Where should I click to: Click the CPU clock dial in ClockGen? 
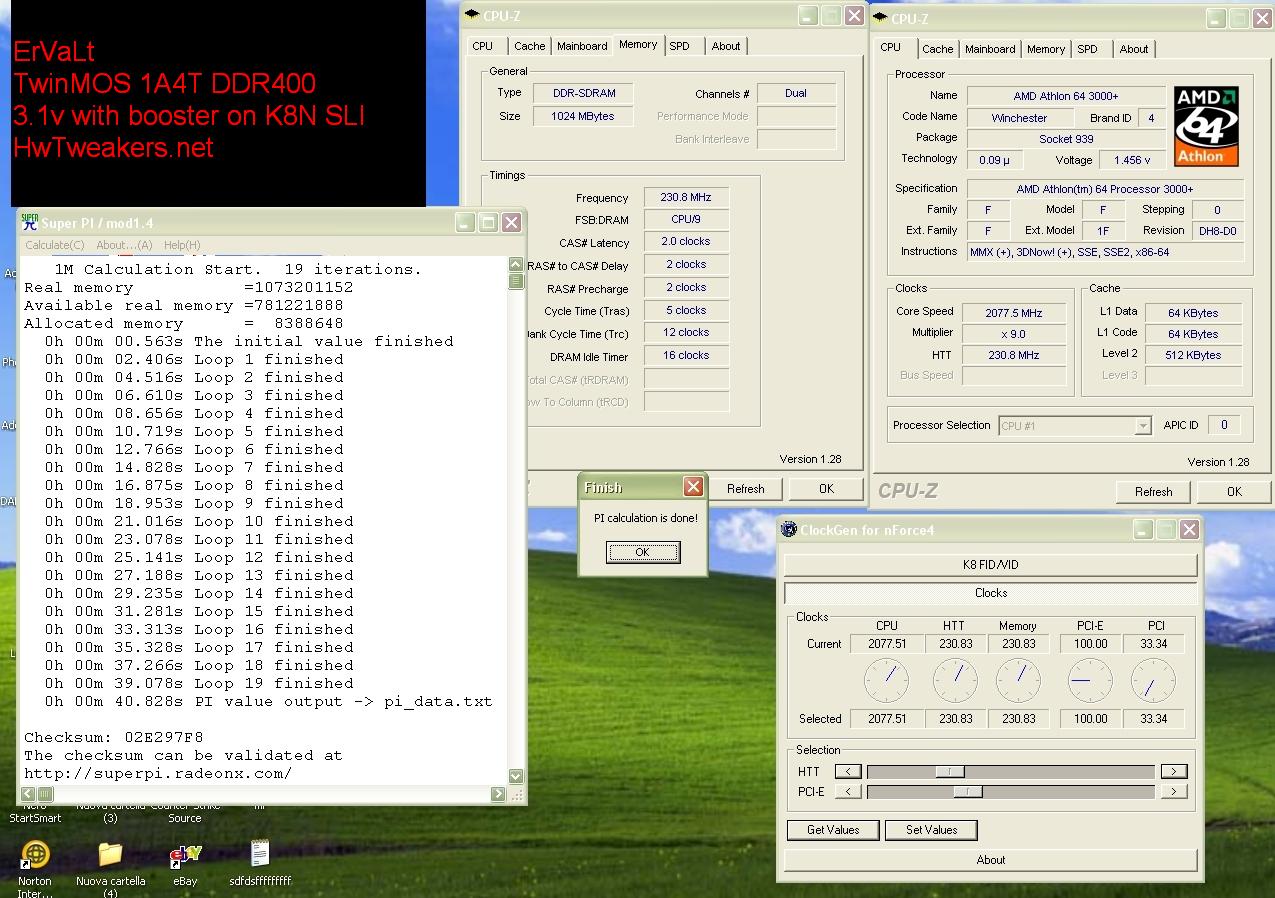886,680
